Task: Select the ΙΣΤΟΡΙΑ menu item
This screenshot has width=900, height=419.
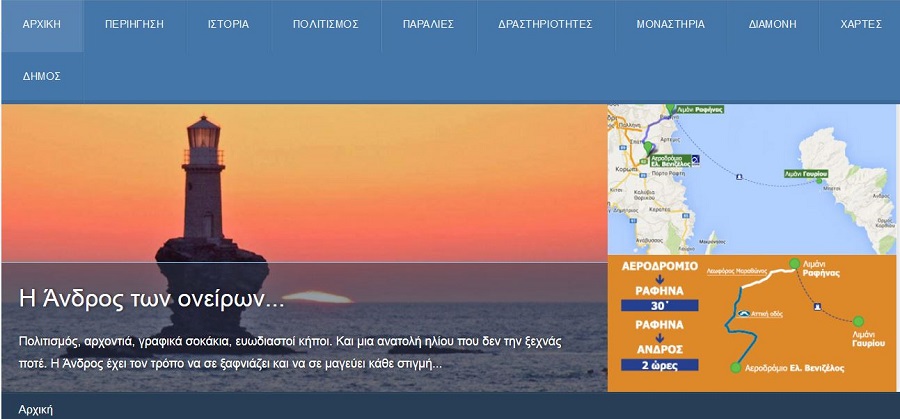Action: pyautogui.click(x=228, y=25)
